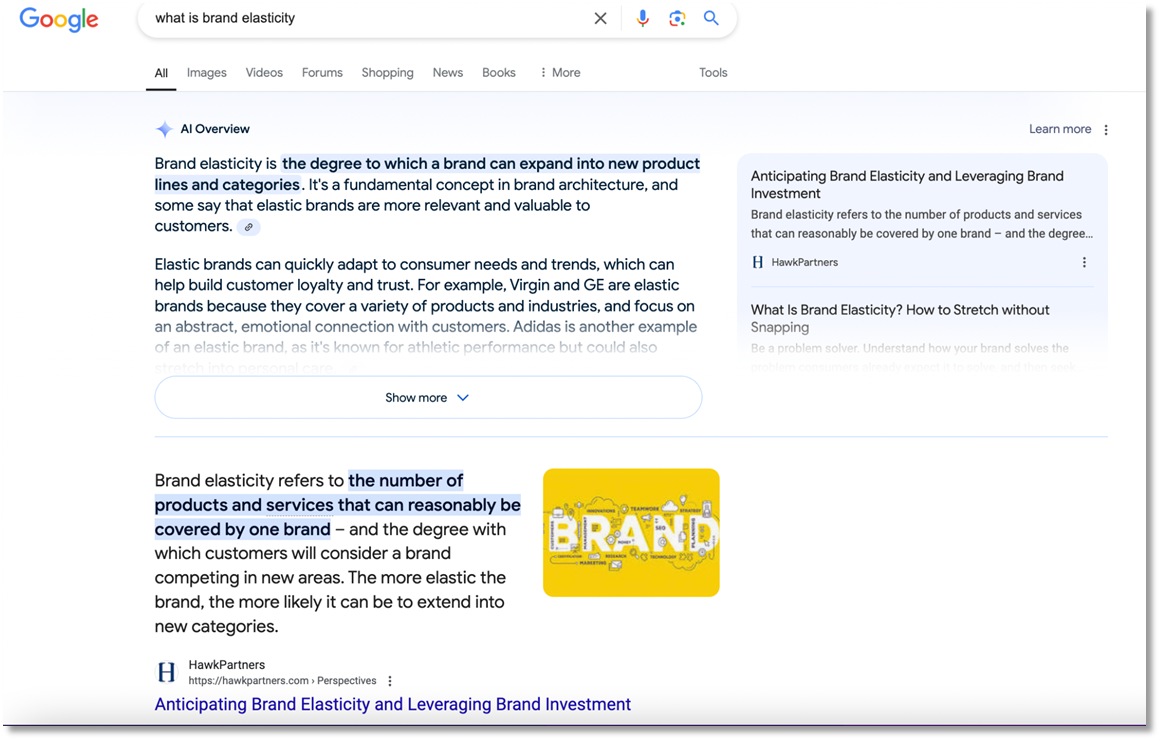Clear the search query with the X
Screen dimensions: 1161x741
click(600, 19)
